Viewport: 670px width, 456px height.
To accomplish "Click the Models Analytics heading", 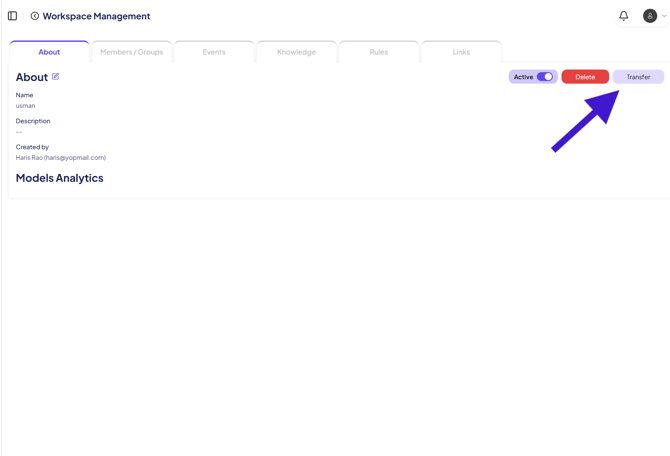I will coord(59,178).
